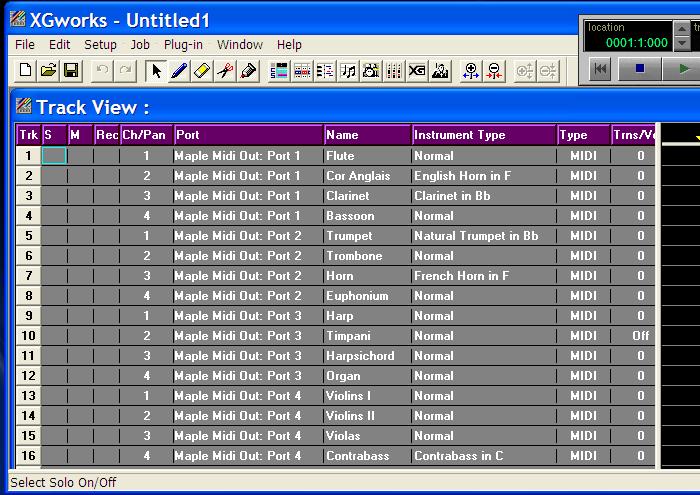The image size is (700, 495).
Task: Open the Track View window icon
Action: (x=279, y=71)
